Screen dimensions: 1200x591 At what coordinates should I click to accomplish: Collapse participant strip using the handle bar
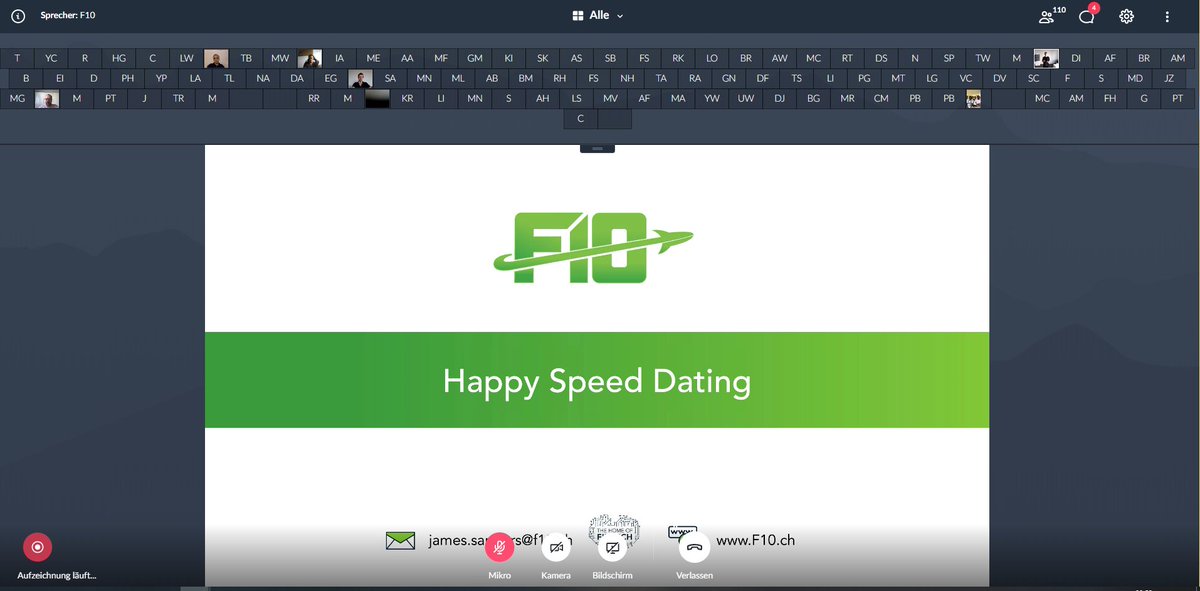pyautogui.click(x=597, y=148)
